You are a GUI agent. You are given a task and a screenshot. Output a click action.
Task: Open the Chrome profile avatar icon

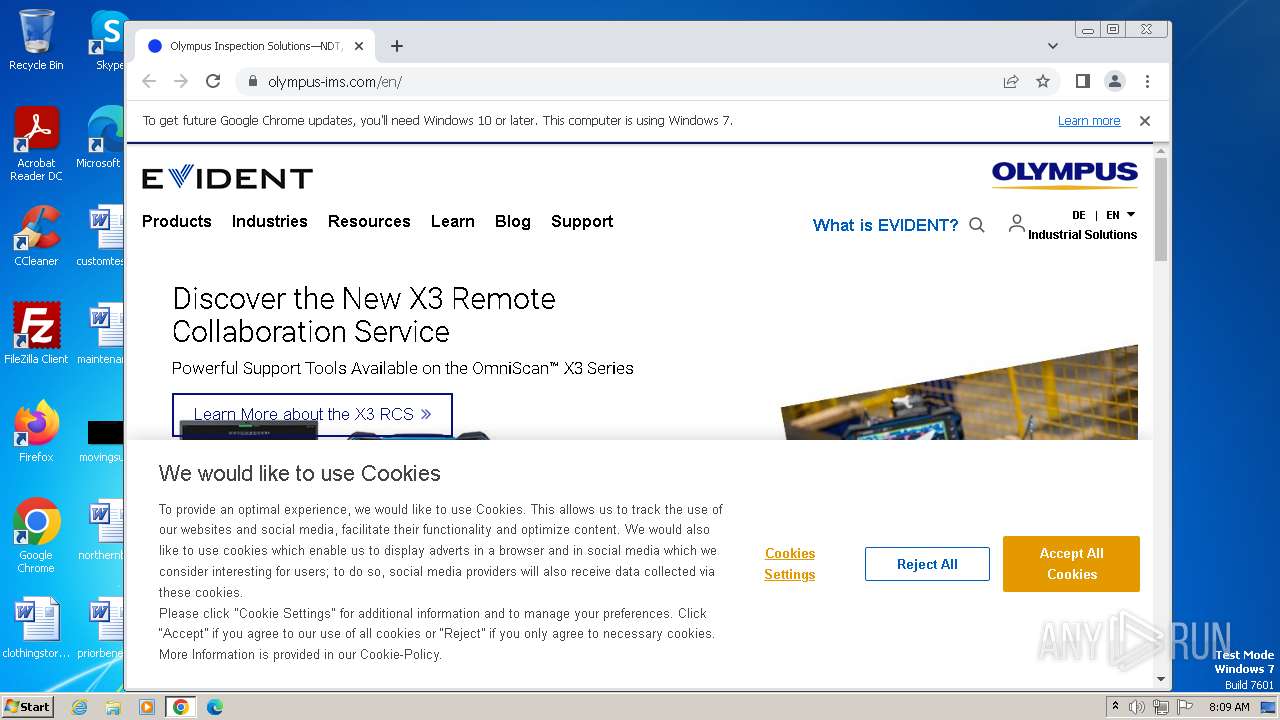click(x=1114, y=81)
